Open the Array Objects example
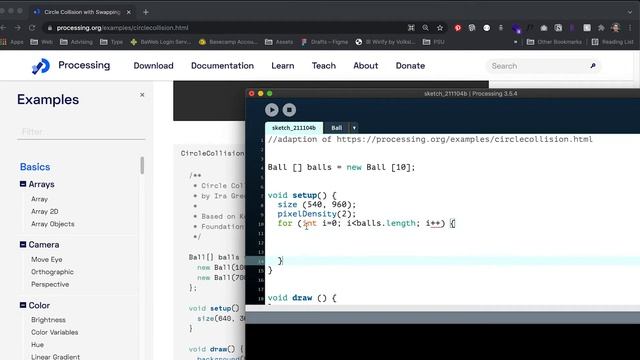The height and width of the screenshot is (360, 640). coord(53,224)
